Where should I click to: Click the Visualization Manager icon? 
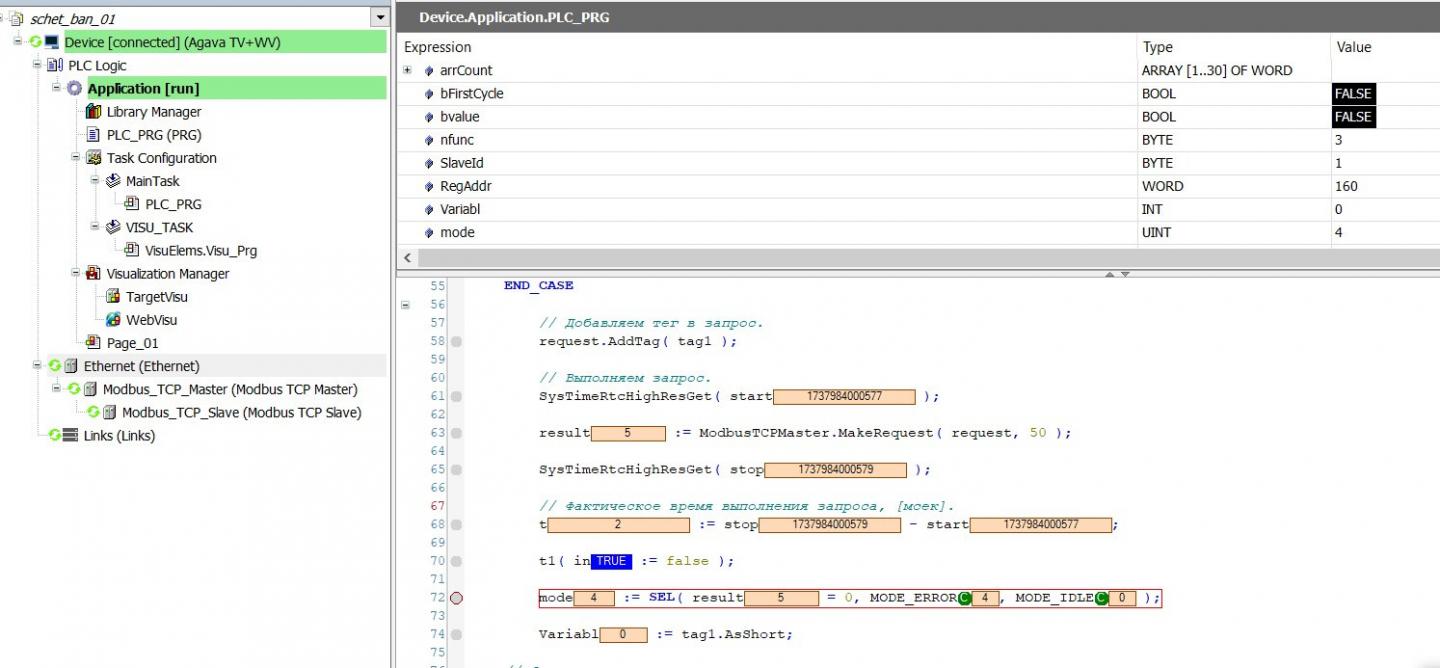point(94,274)
